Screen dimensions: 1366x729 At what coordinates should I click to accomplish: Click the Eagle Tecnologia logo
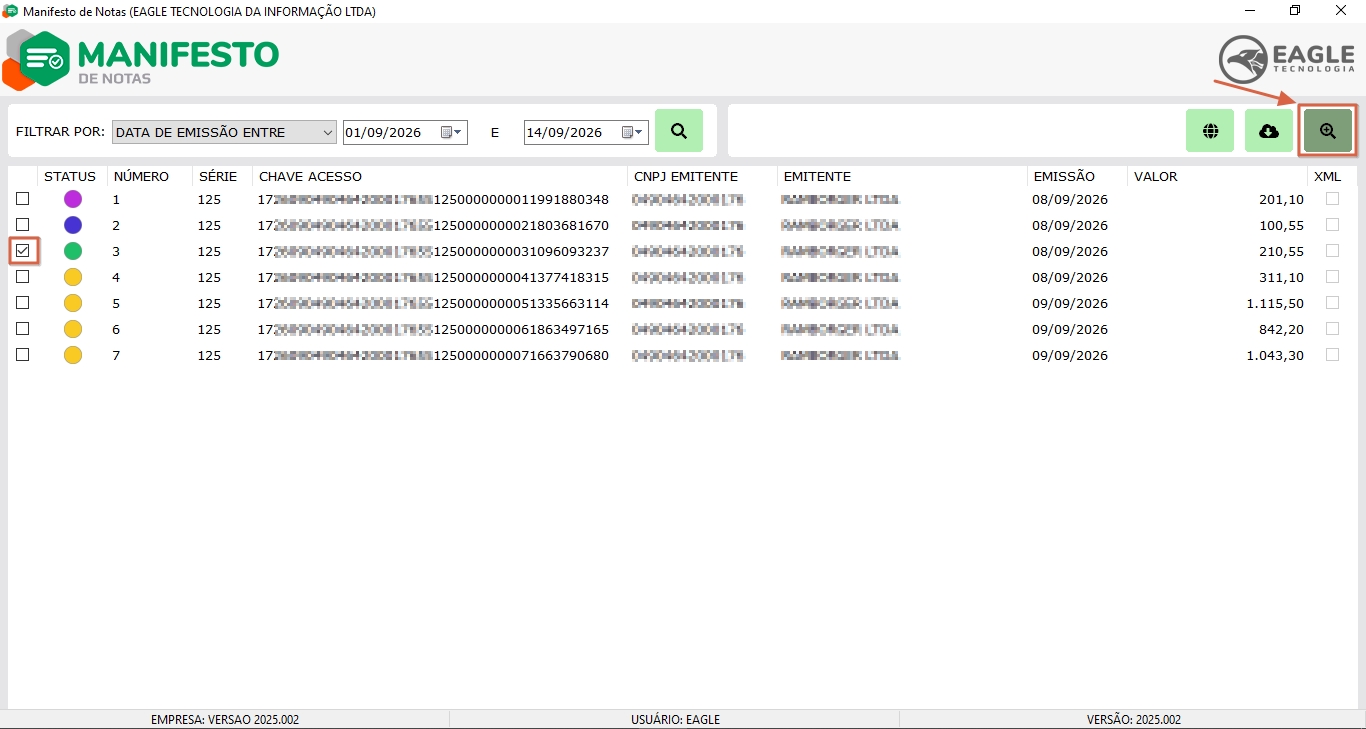1286,58
